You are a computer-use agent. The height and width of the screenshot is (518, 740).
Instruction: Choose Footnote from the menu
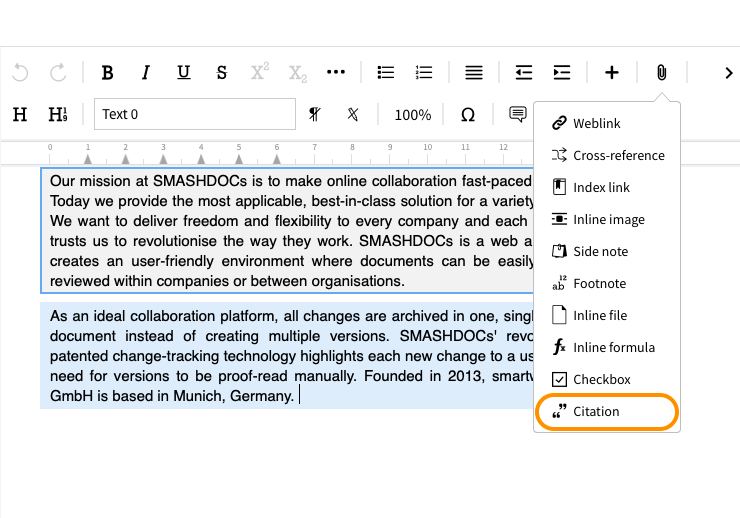pos(607,284)
